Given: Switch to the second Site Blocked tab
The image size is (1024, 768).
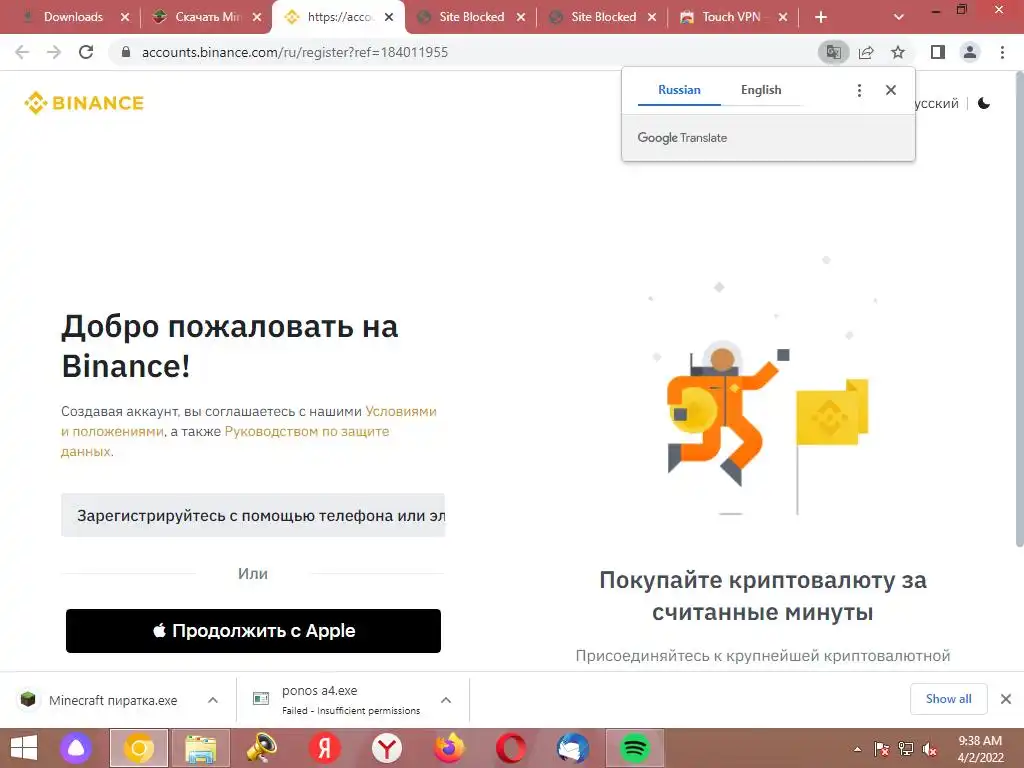Looking at the screenshot, I should pyautogui.click(x=603, y=17).
